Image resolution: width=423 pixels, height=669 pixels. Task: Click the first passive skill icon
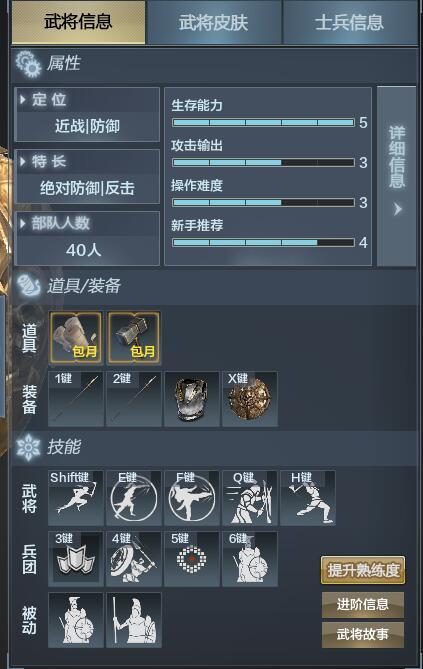[76, 620]
